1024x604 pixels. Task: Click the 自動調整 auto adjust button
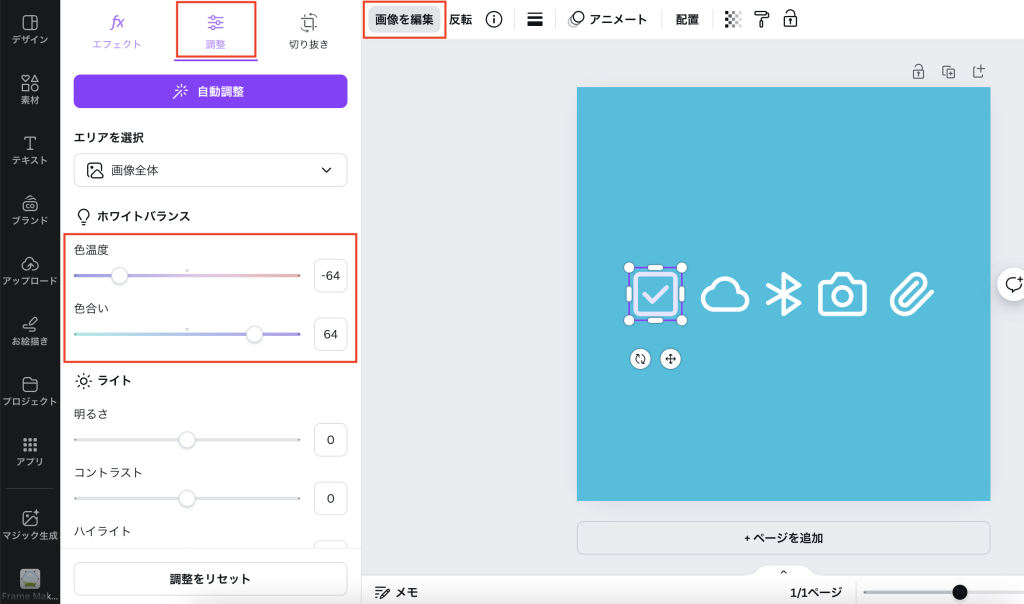click(210, 91)
